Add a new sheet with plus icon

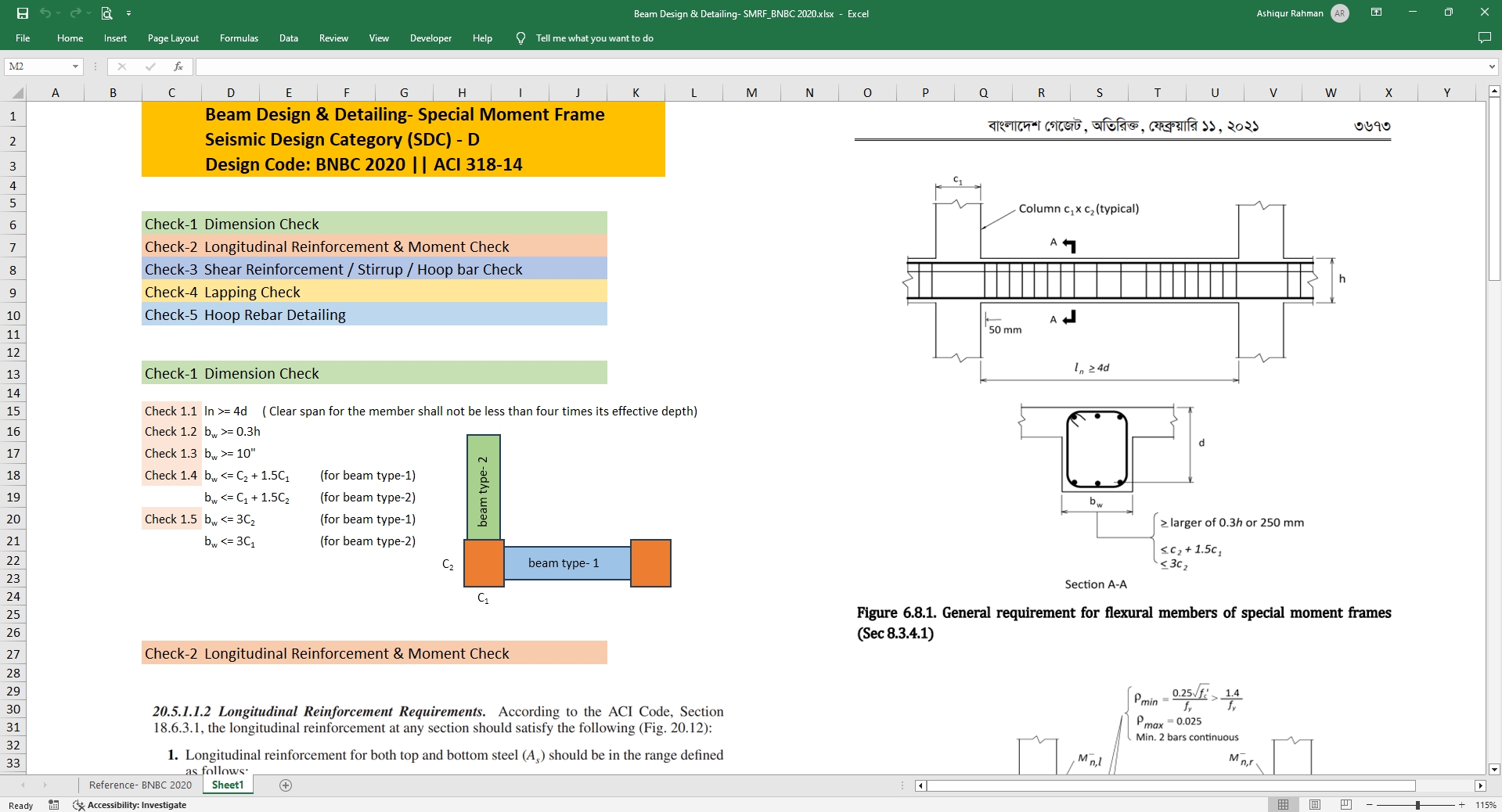click(x=286, y=785)
